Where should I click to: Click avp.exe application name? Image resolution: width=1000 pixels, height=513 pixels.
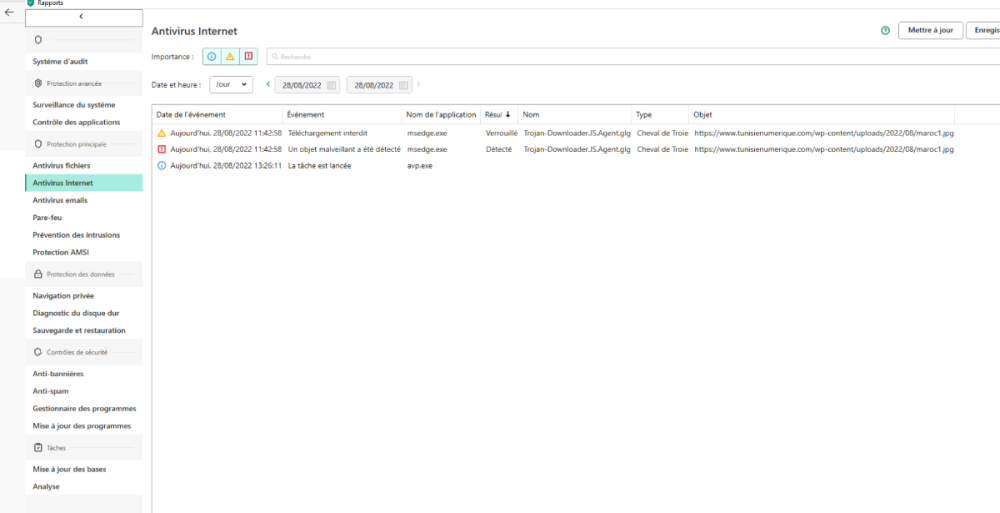coord(419,166)
